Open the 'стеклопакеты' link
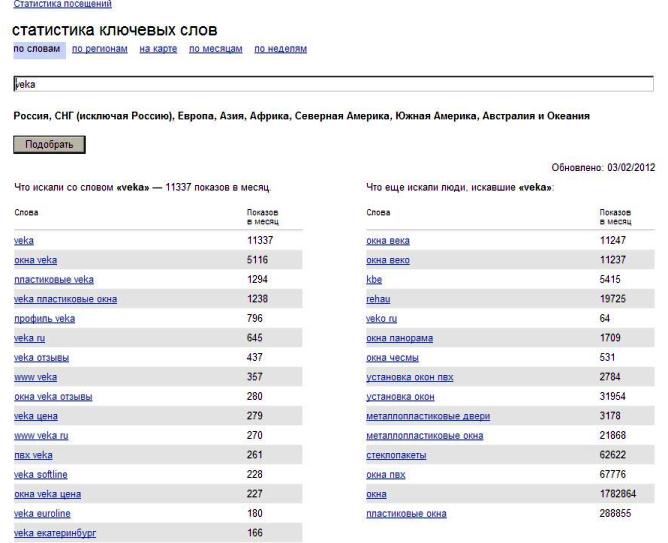Screen dimensions: 668x543 (x=396, y=455)
